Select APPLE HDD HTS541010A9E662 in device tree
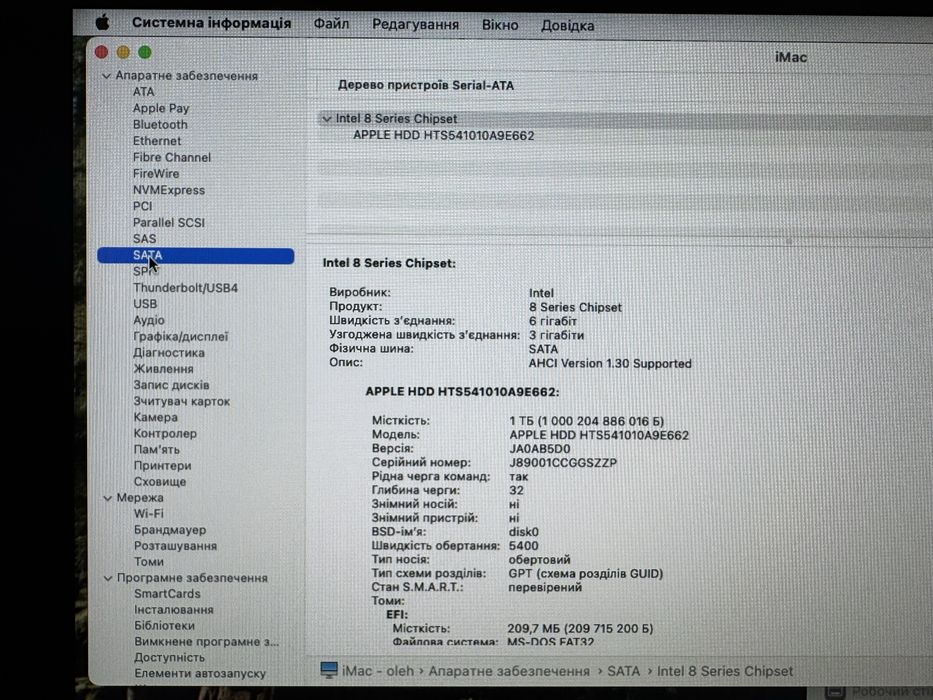Viewport: 933px width, 700px height. [444, 136]
